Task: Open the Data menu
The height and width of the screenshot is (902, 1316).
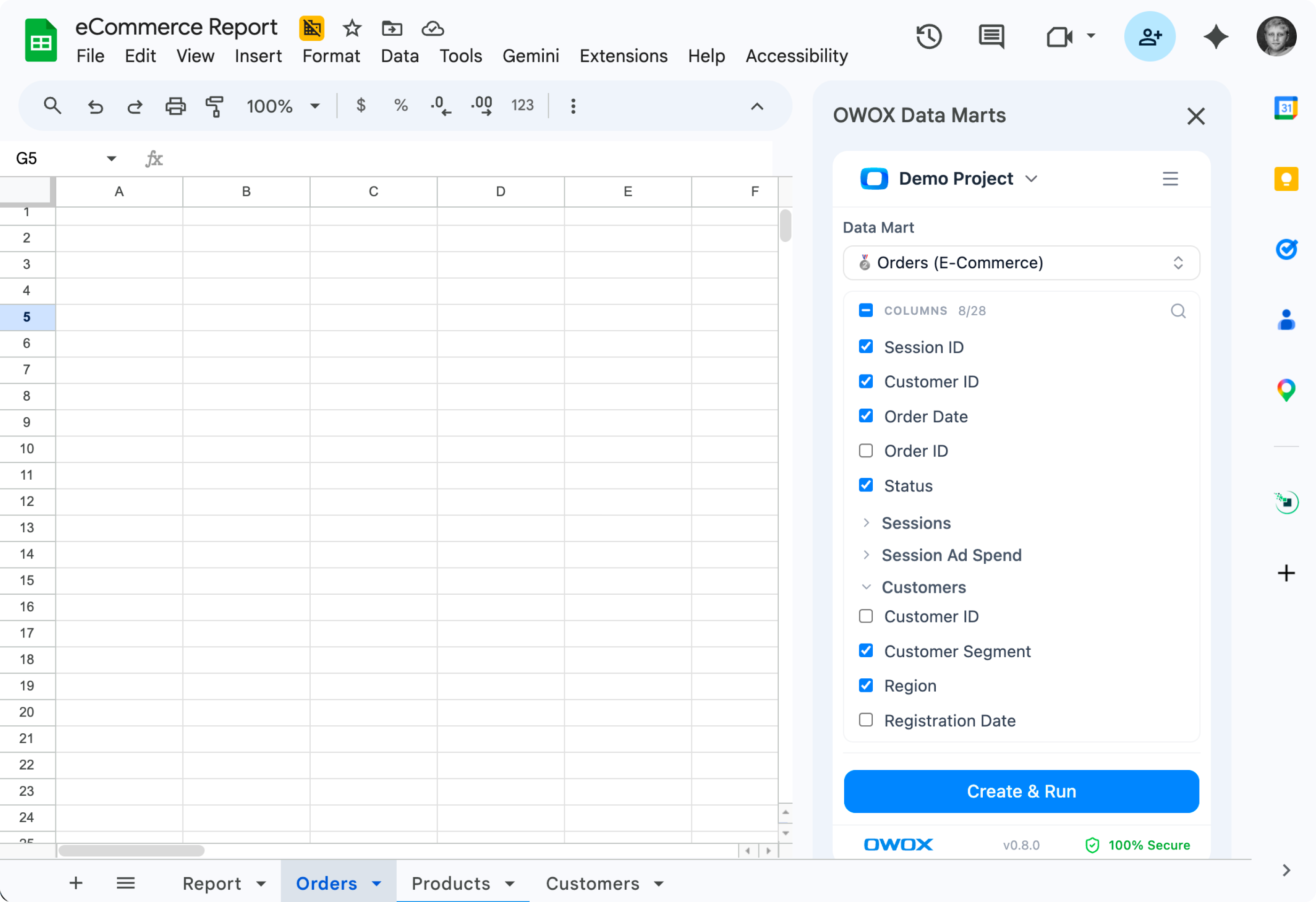Action: coord(400,56)
